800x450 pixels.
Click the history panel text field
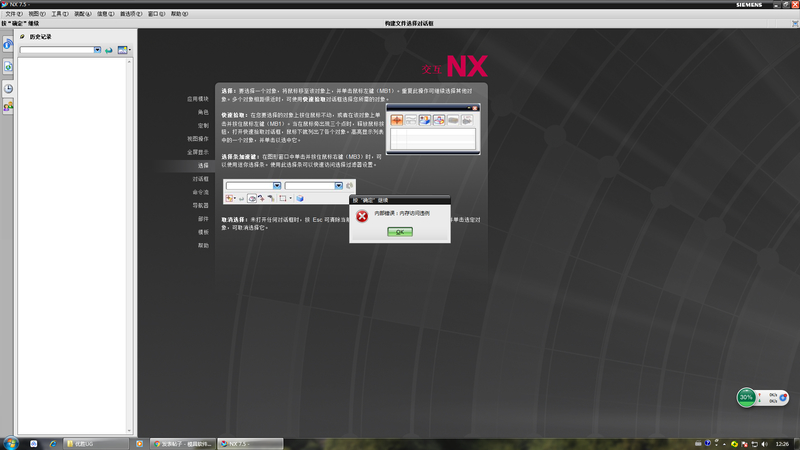pyautogui.click(x=57, y=50)
